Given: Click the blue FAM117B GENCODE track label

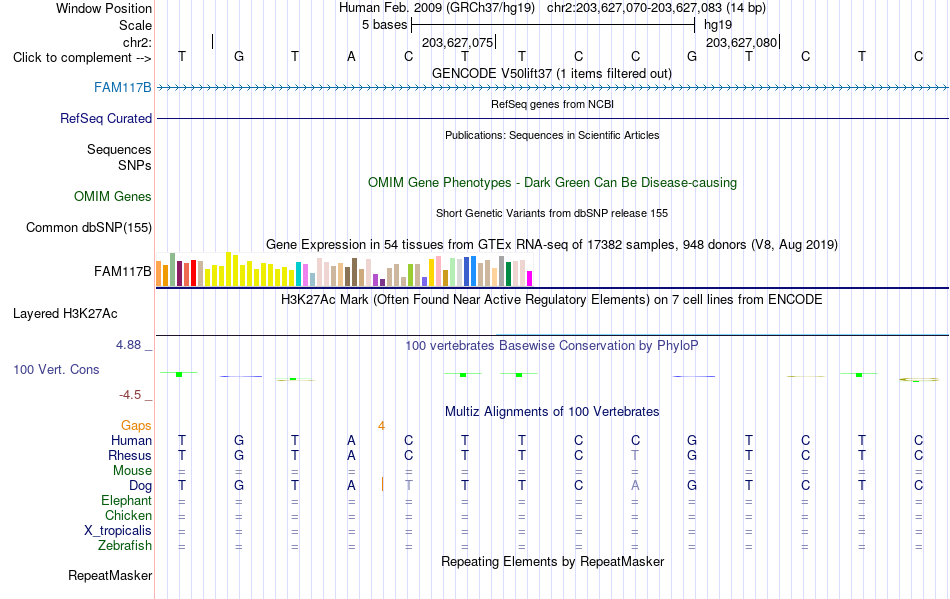Looking at the screenshot, I should pyautogui.click(x=122, y=88).
